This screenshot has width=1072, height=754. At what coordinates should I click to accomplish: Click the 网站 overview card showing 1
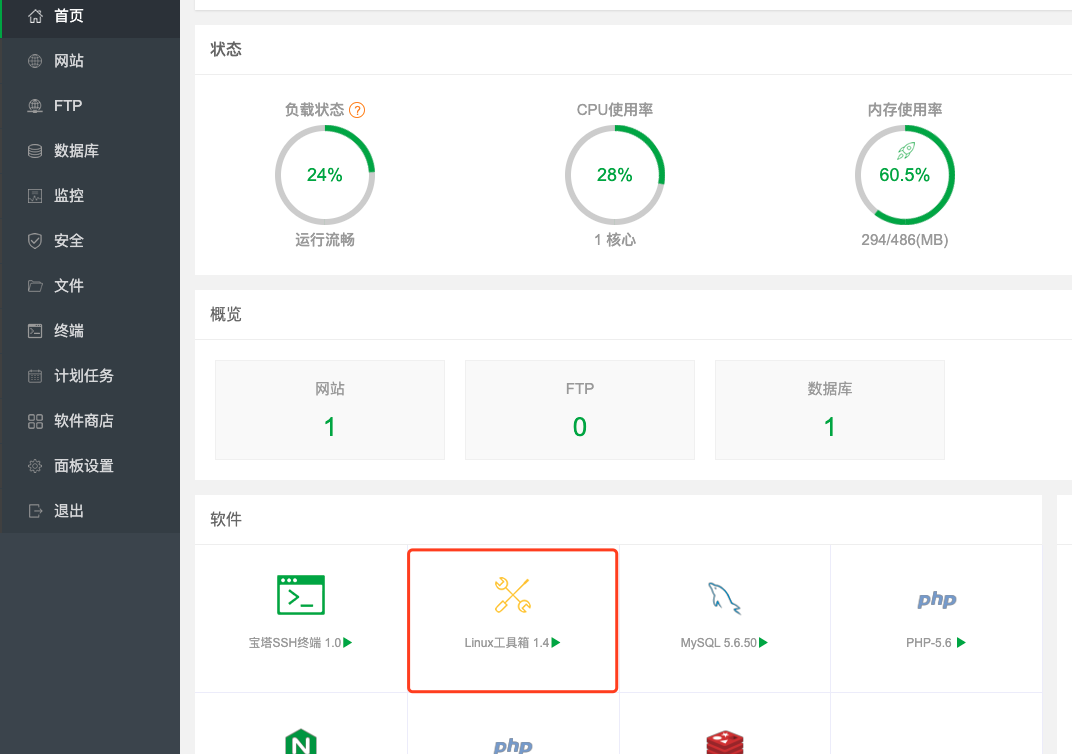point(330,410)
